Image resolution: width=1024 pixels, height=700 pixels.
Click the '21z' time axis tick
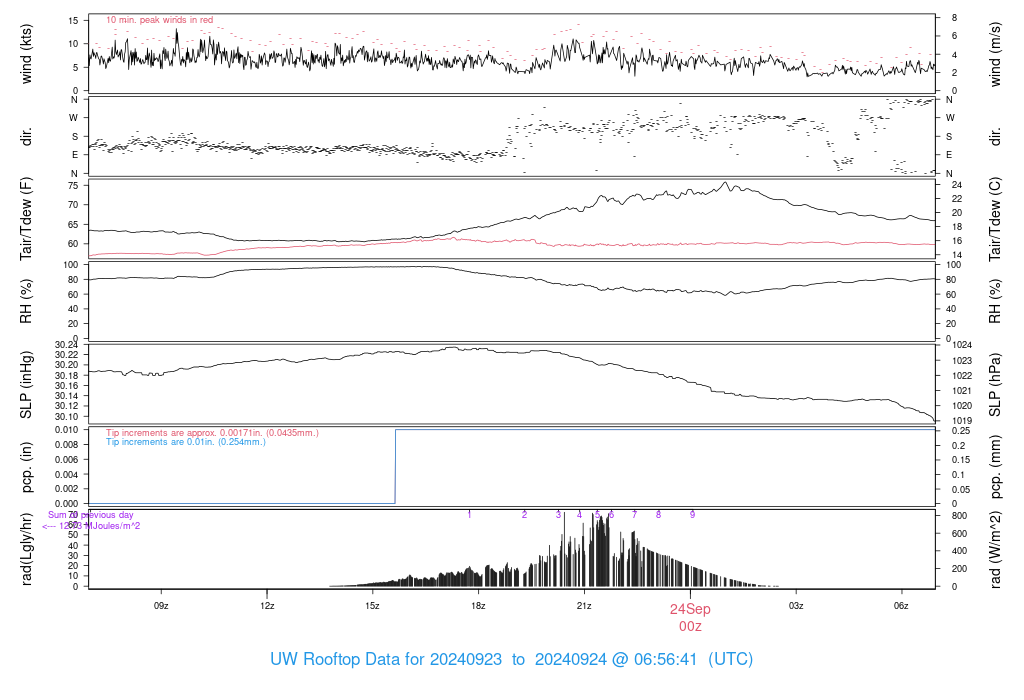tap(584, 606)
